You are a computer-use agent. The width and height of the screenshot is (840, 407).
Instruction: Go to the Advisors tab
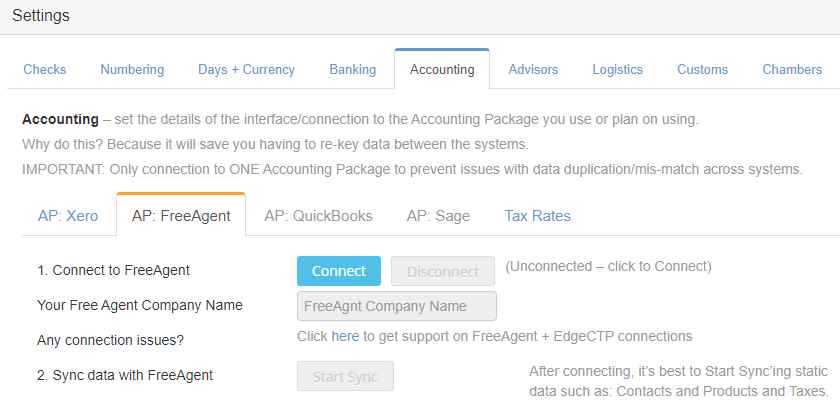click(533, 70)
